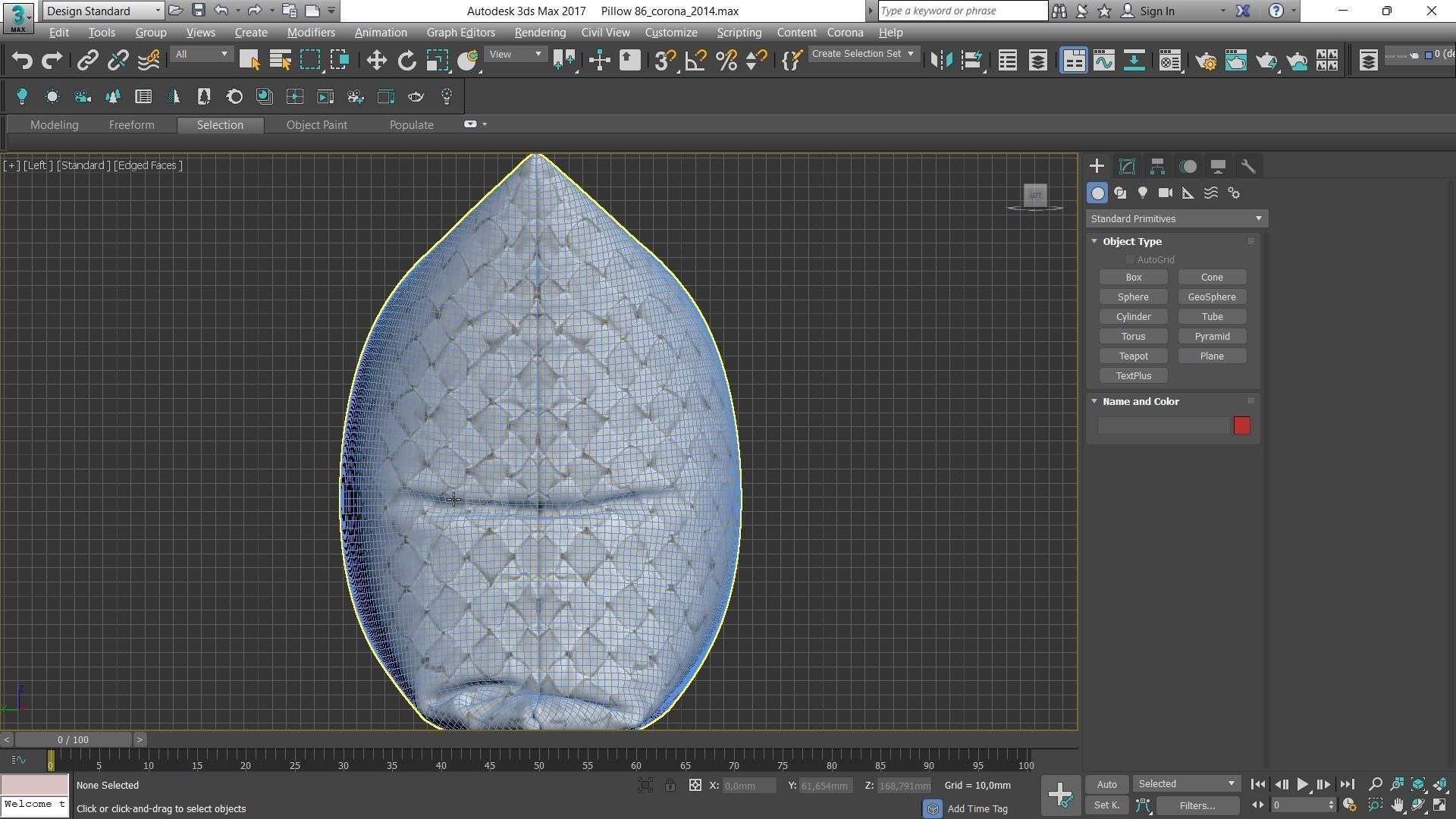Viewport: 1456px width, 819px height.
Task: Open the Render Setup icon
Action: 1206,61
